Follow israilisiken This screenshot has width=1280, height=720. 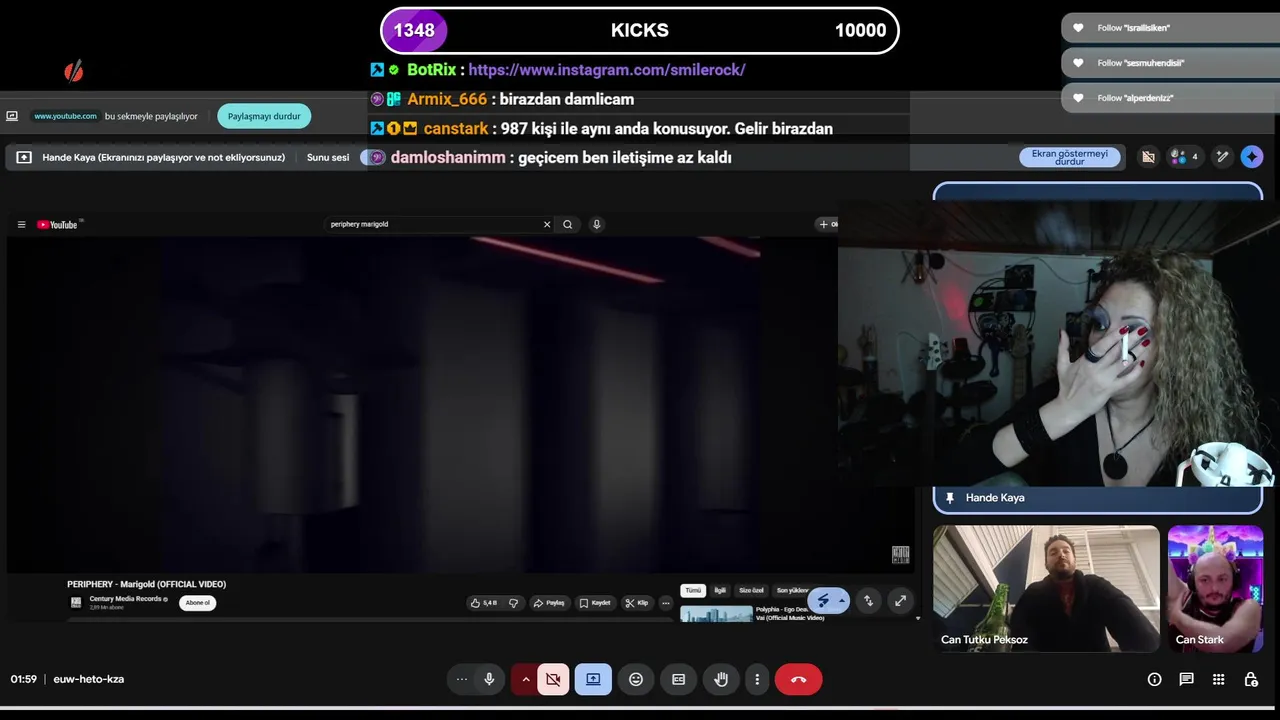1170,28
